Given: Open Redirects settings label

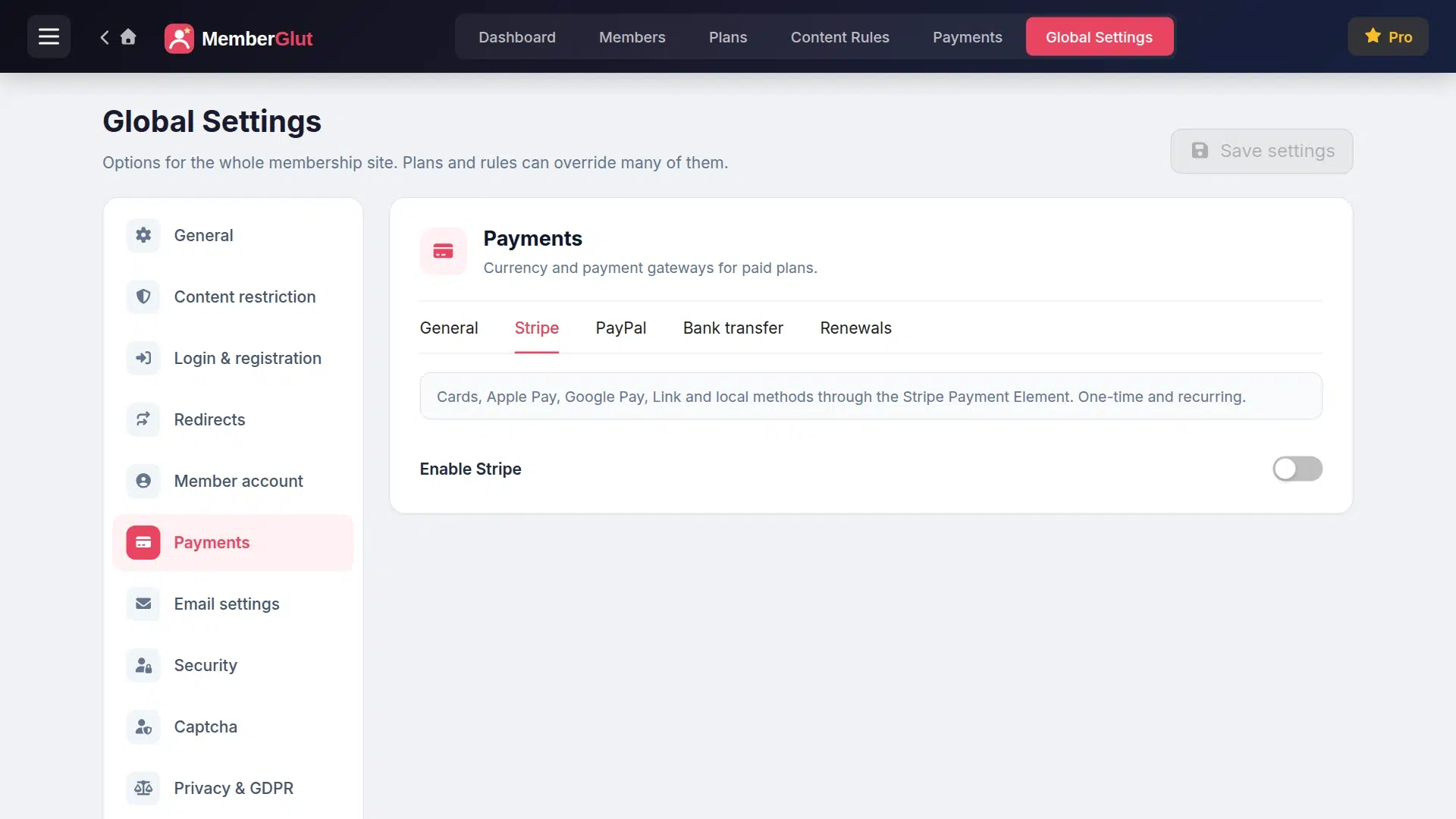Looking at the screenshot, I should pyautogui.click(x=209, y=419).
